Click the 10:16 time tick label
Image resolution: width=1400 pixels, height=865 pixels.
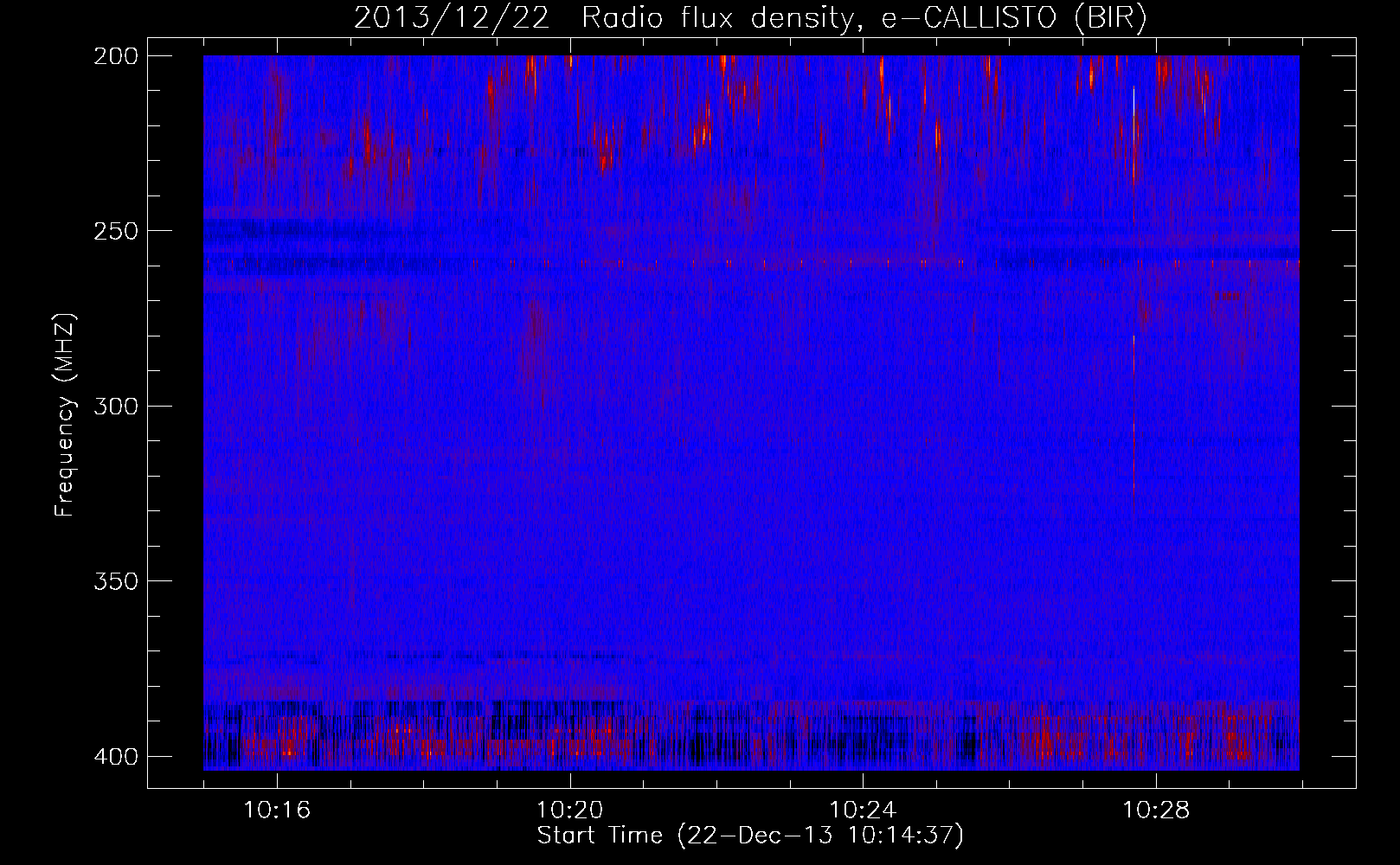point(277,810)
